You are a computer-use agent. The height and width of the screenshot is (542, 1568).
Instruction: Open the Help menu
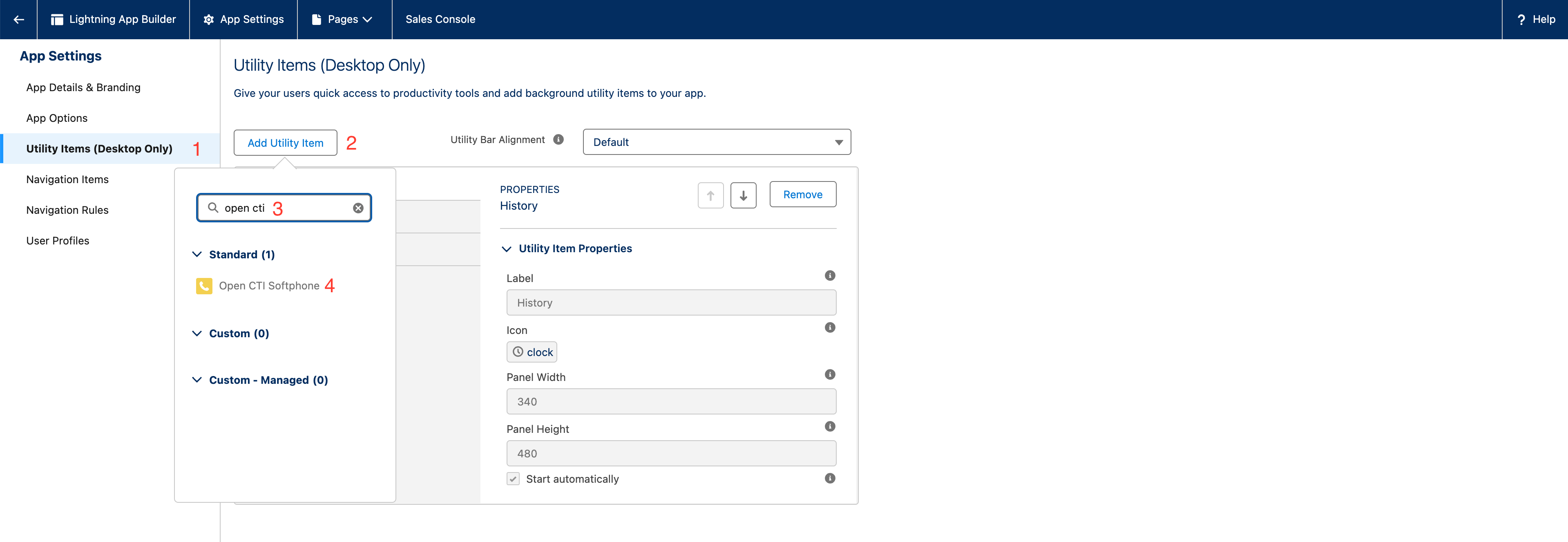1535,20
